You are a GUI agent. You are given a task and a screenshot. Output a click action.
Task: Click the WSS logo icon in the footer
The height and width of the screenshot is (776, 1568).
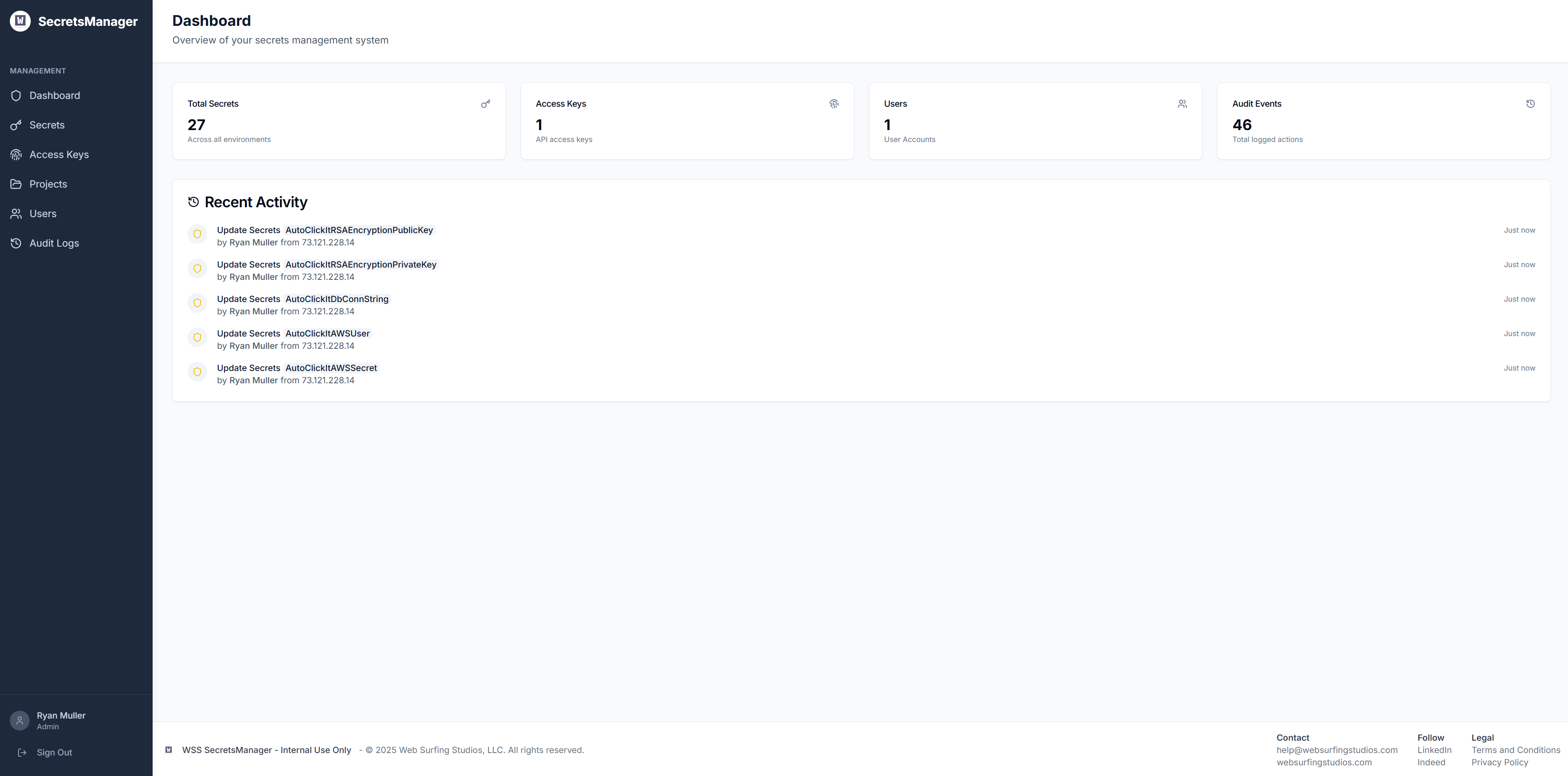click(x=169, y=750)
